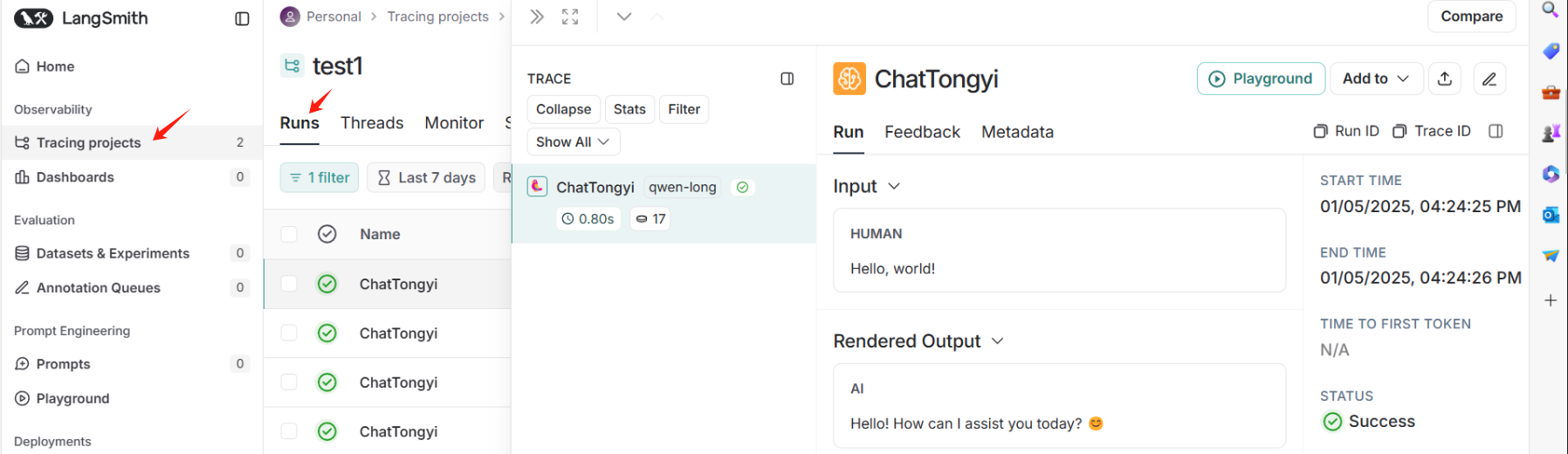
Task: Click the Name column header
Action: (380, 234)
